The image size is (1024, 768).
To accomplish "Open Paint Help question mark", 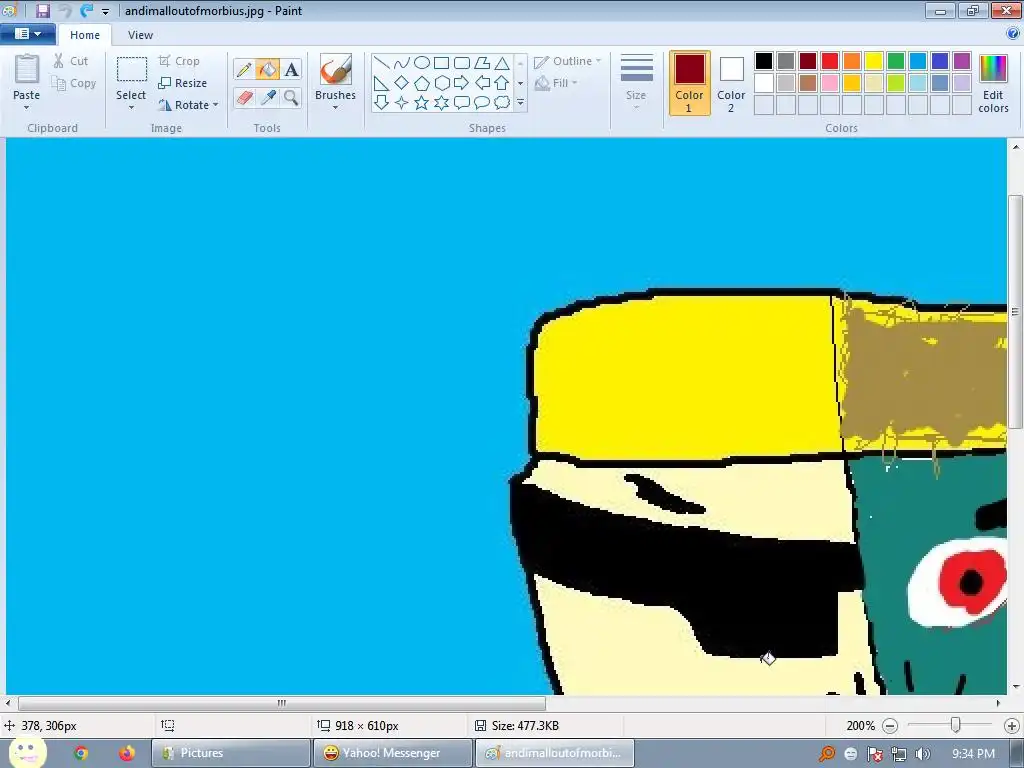I will click(1013, 34).
